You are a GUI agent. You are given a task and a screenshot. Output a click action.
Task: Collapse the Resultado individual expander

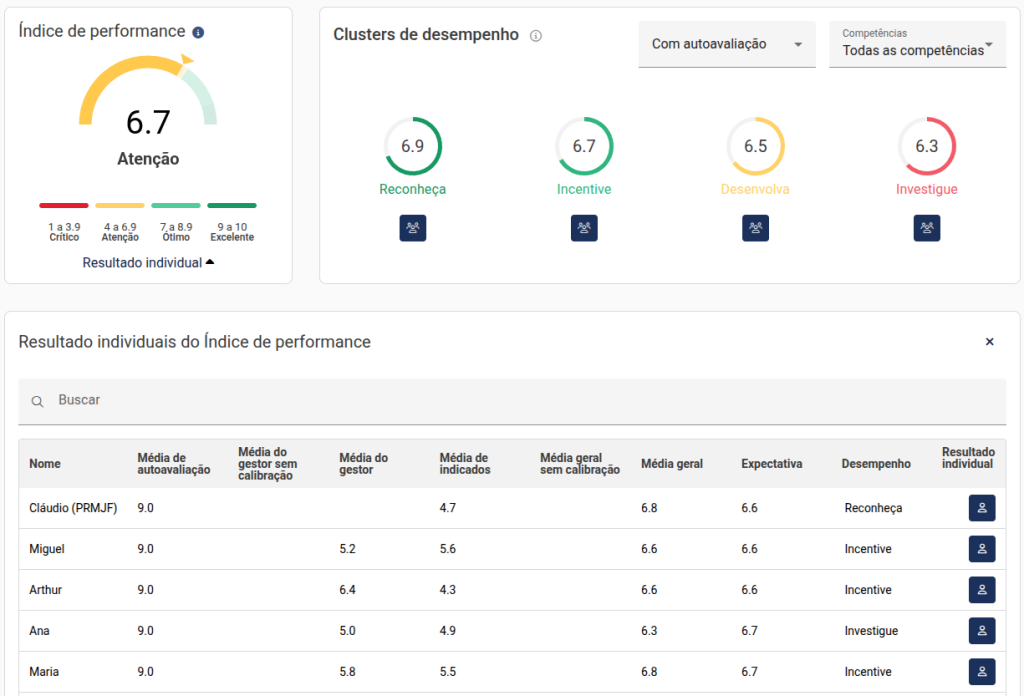point(148,262)
